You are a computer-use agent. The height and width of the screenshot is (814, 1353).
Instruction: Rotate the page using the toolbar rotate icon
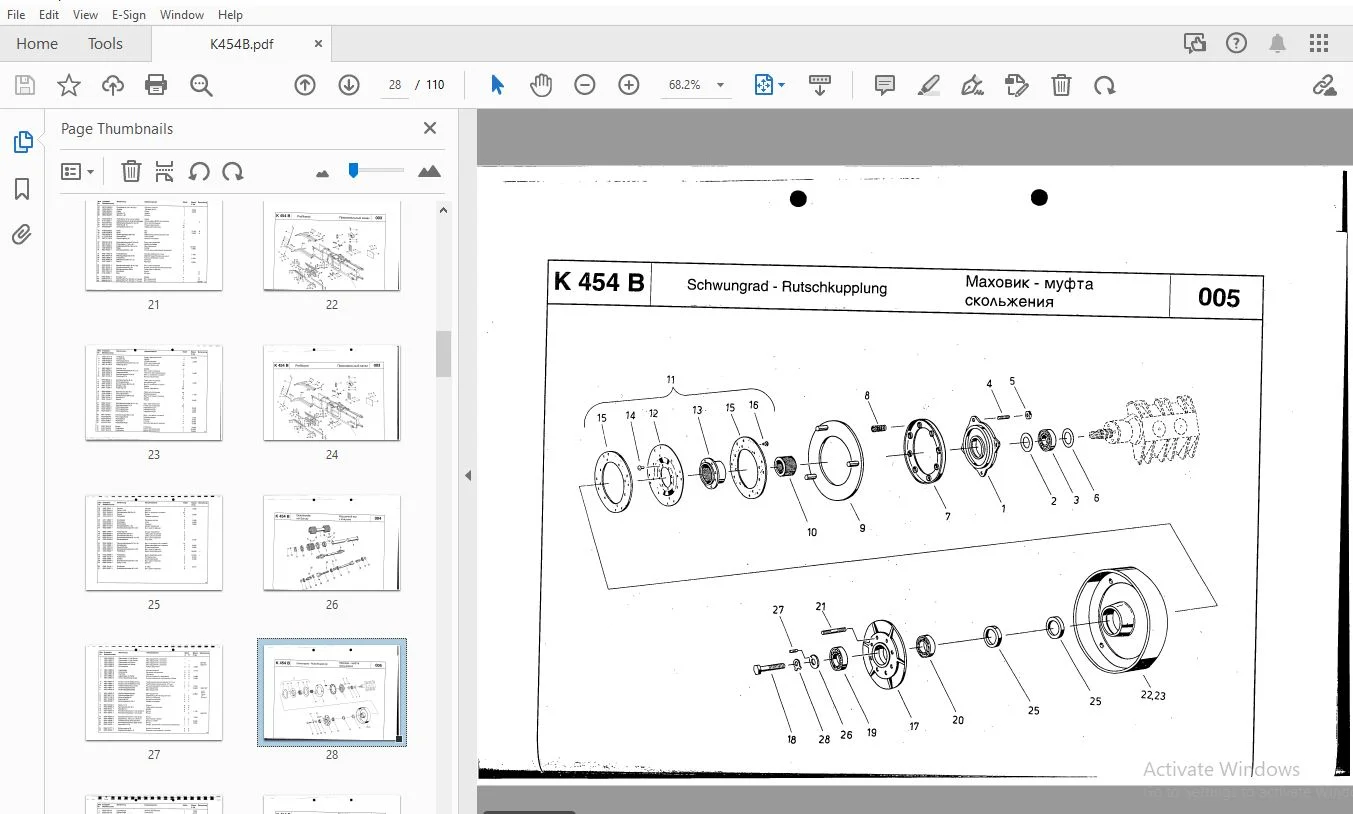1105,86
